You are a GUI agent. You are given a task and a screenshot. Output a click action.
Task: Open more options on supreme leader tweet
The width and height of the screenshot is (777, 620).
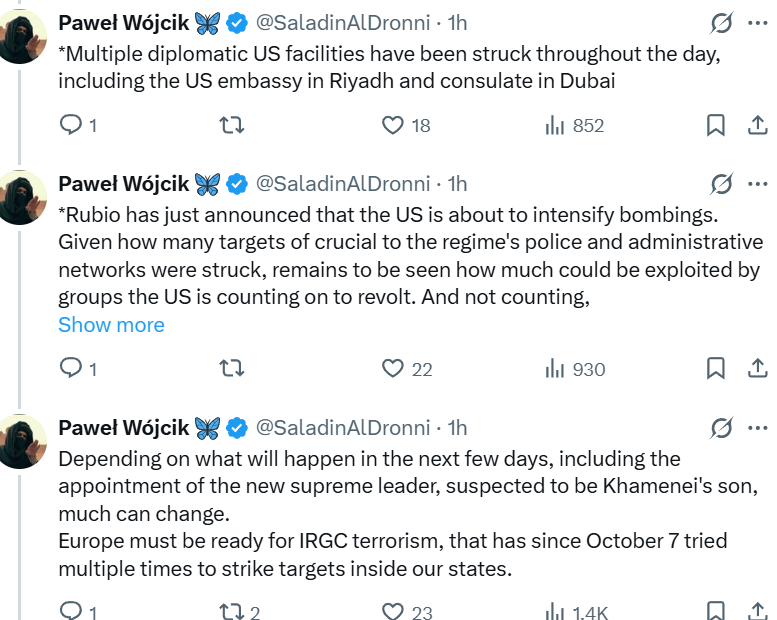(758, 428)
